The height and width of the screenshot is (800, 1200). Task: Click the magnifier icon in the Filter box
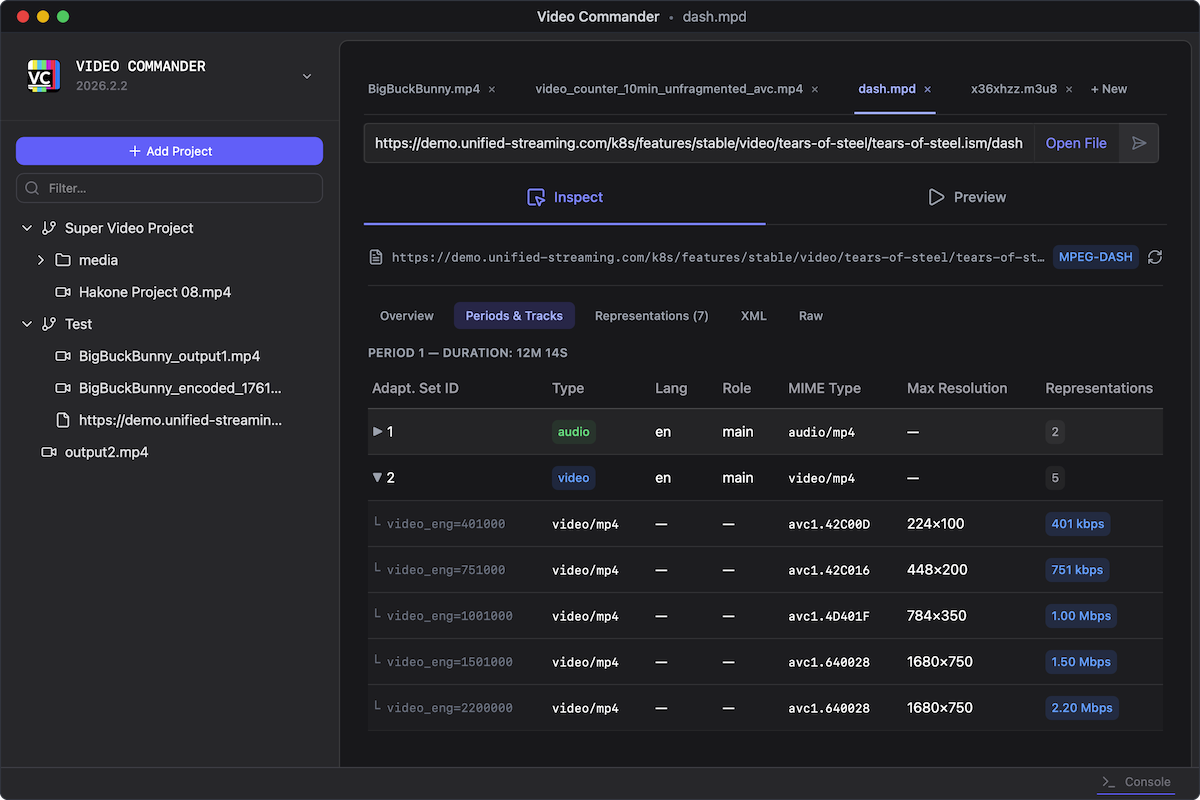point(31,187)
